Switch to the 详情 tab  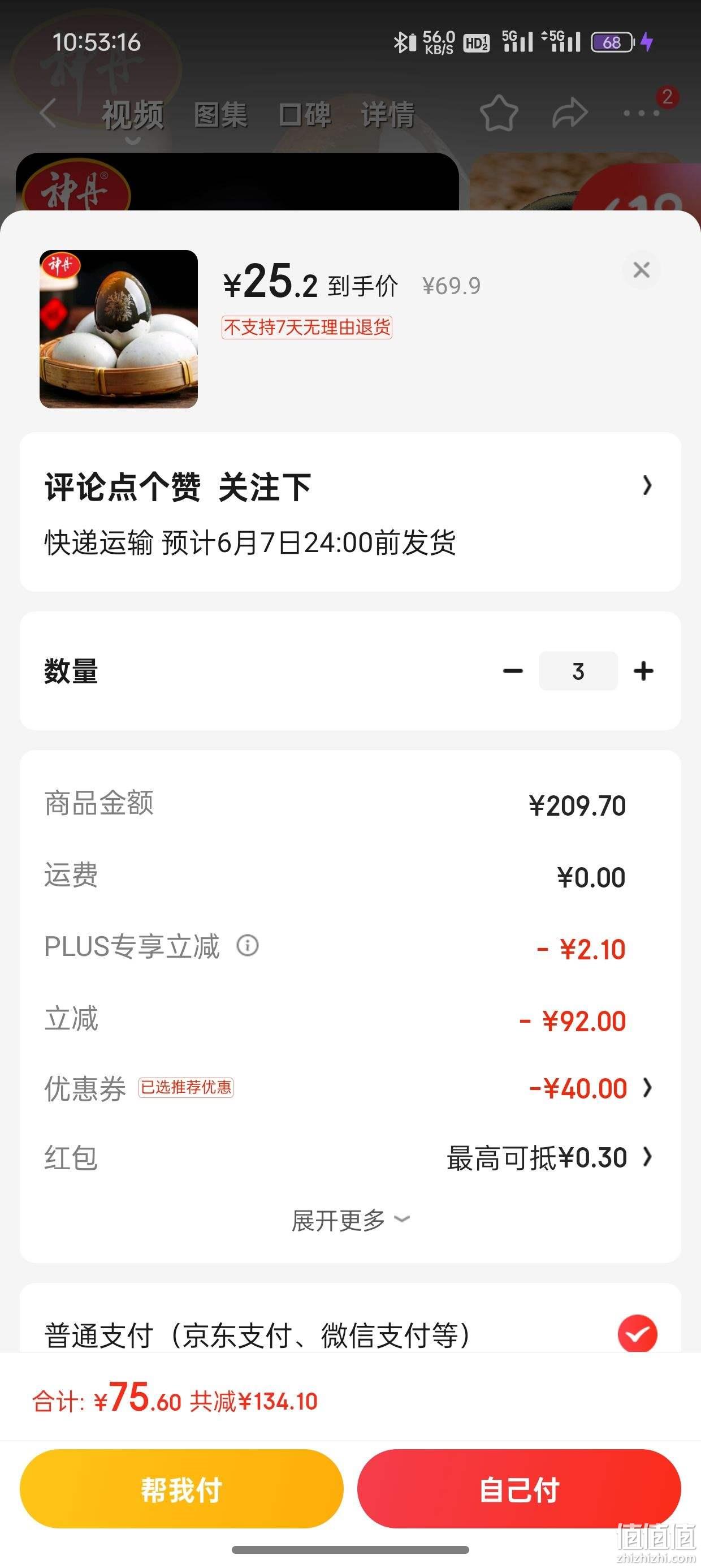[x=388, y=114]
